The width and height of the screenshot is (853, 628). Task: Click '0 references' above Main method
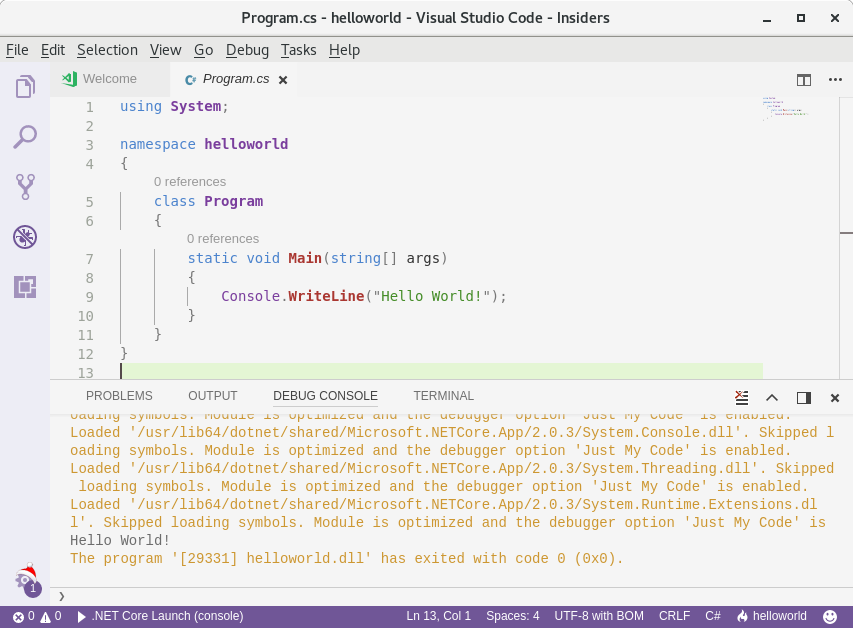coord(223,239)
